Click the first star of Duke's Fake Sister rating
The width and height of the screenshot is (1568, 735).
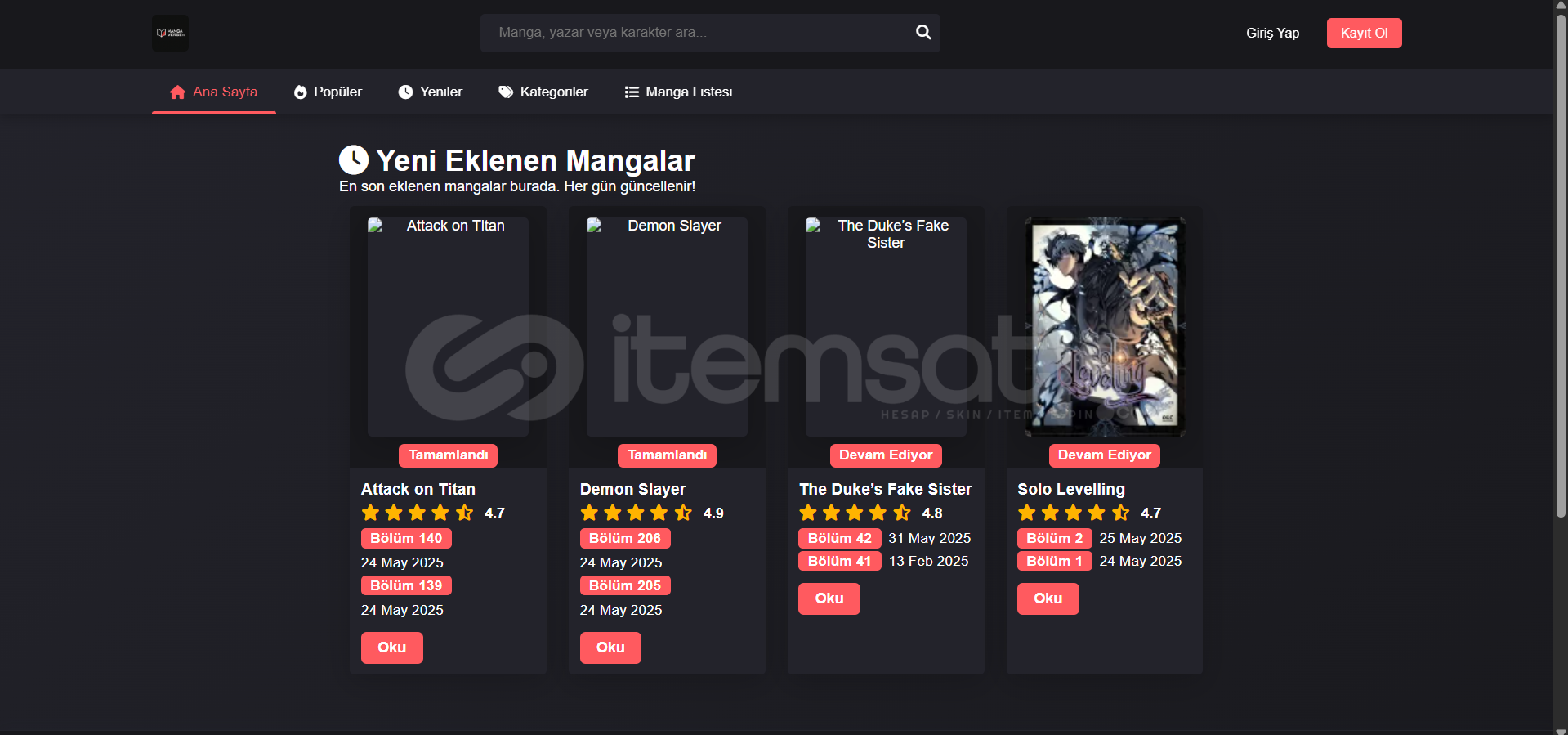(x=808, y=513)
